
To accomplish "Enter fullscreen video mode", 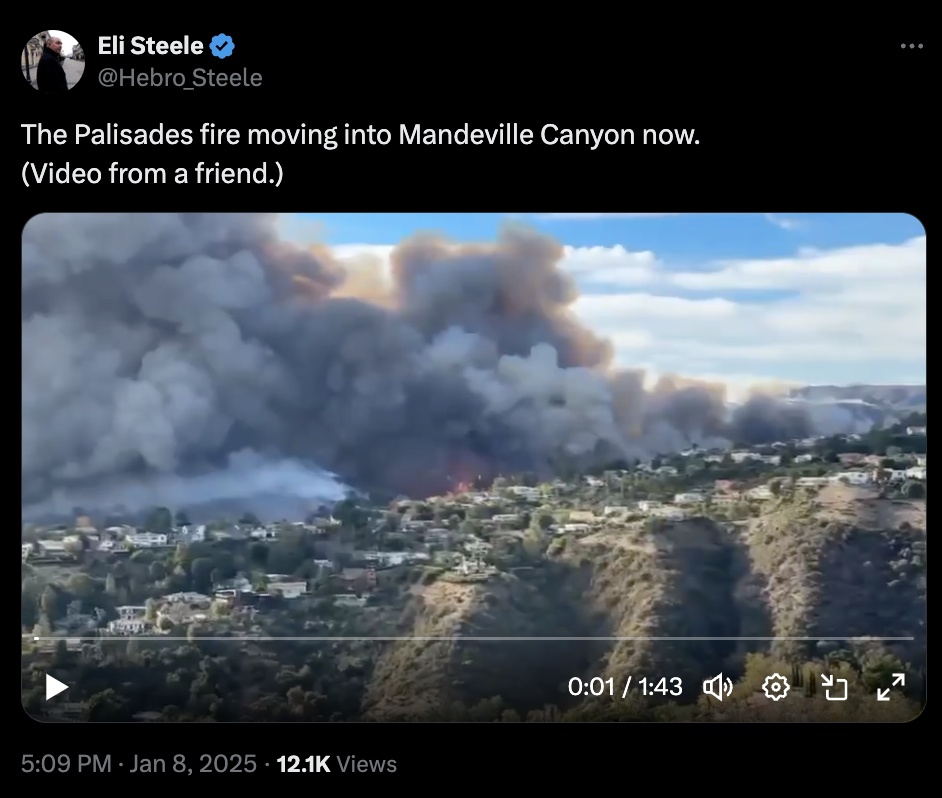I will pyautogui.click(x=891, y=687).
